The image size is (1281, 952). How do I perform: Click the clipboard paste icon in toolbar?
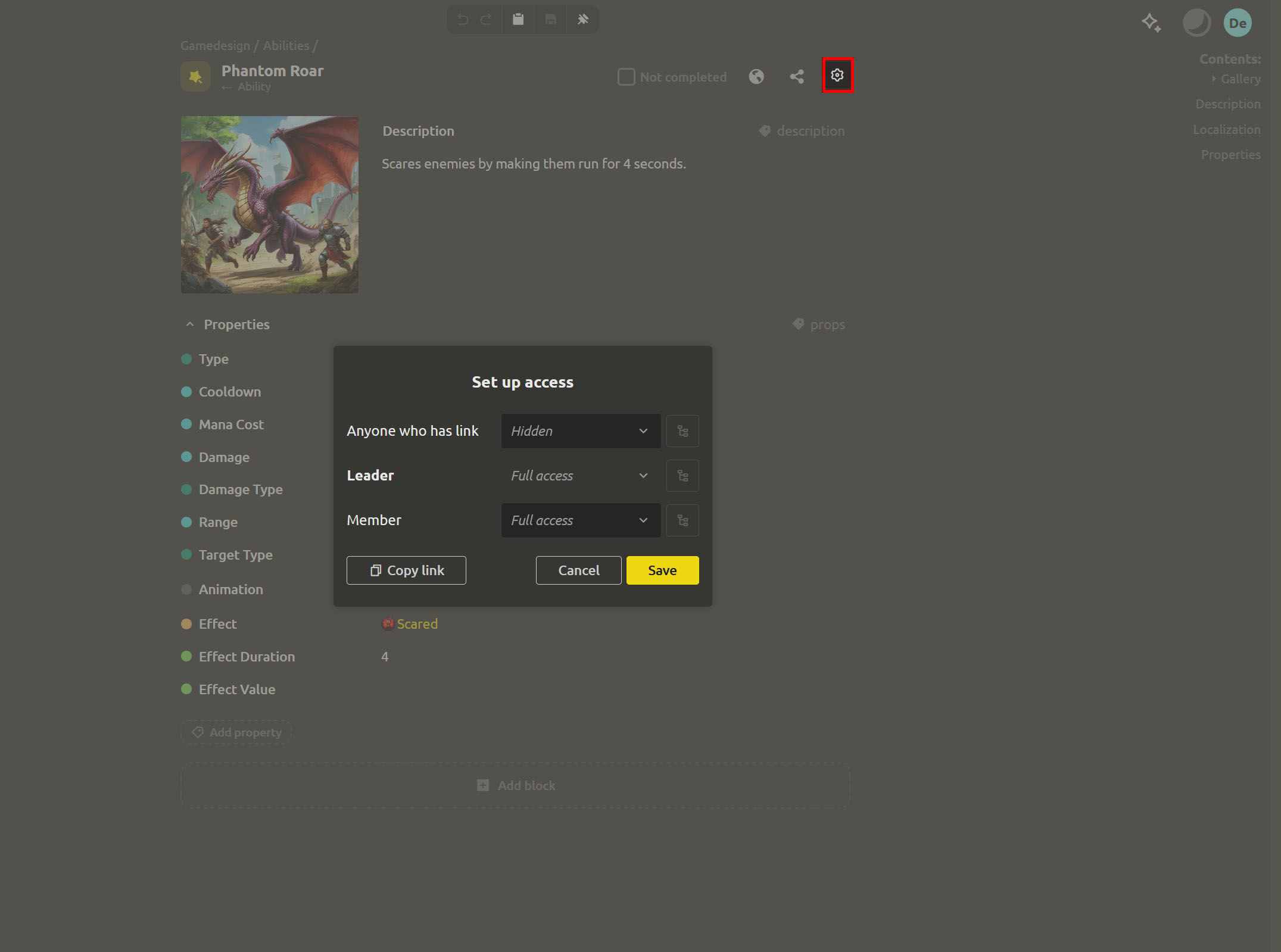click(518, 20)
